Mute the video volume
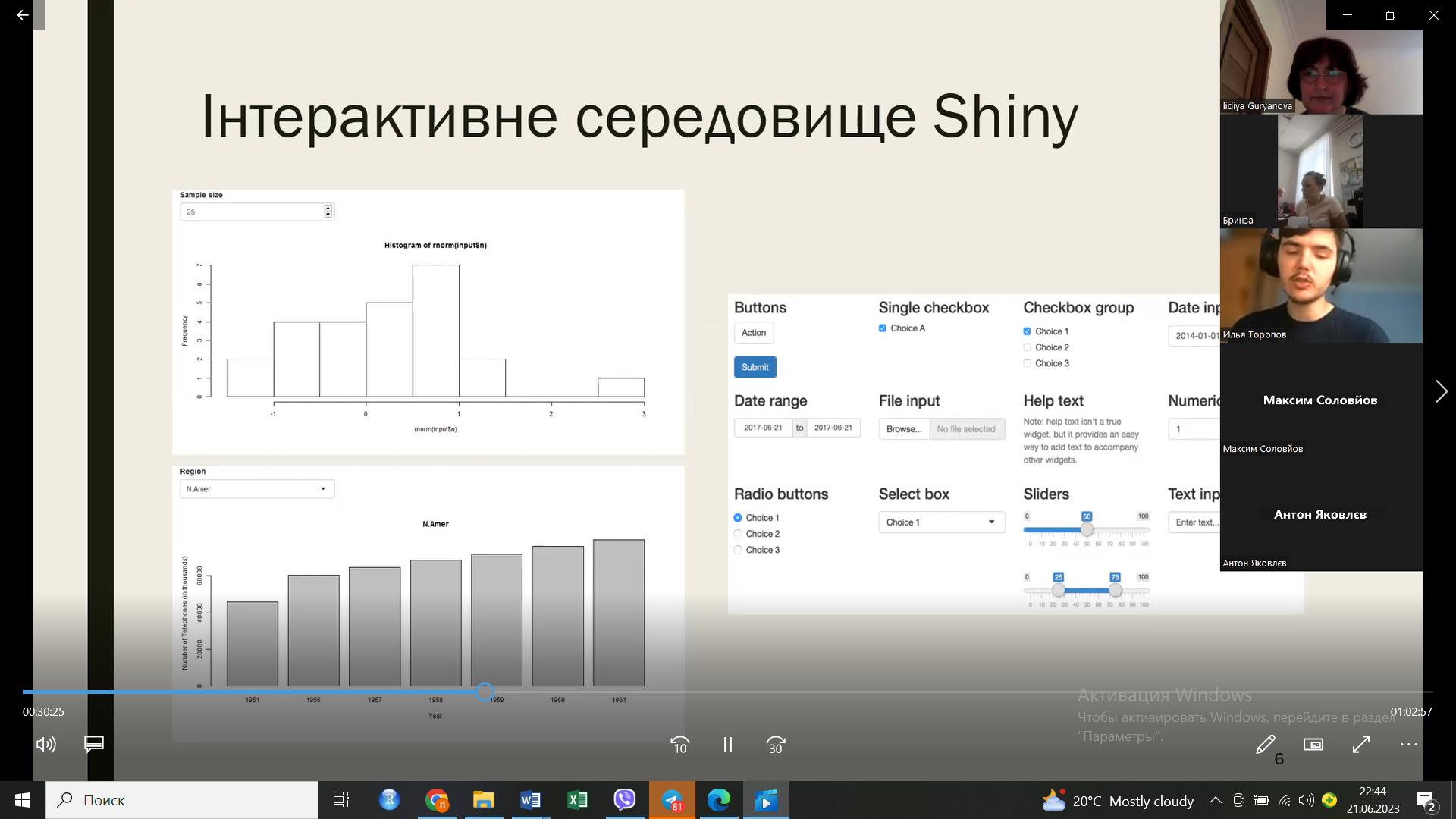Image resolution: width=1456 pixels, height=819 pixels. pos(45,745)
